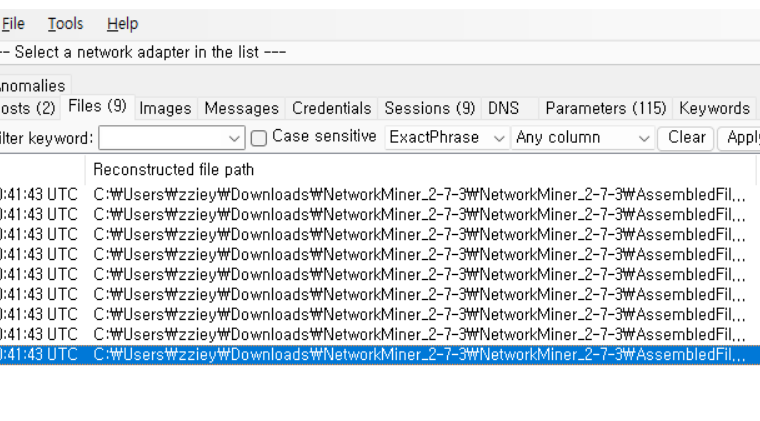Image resolution: width=760 pixels, height=421 pixels.
Task: Click the Apply filter button
Action: coord(741,138)
